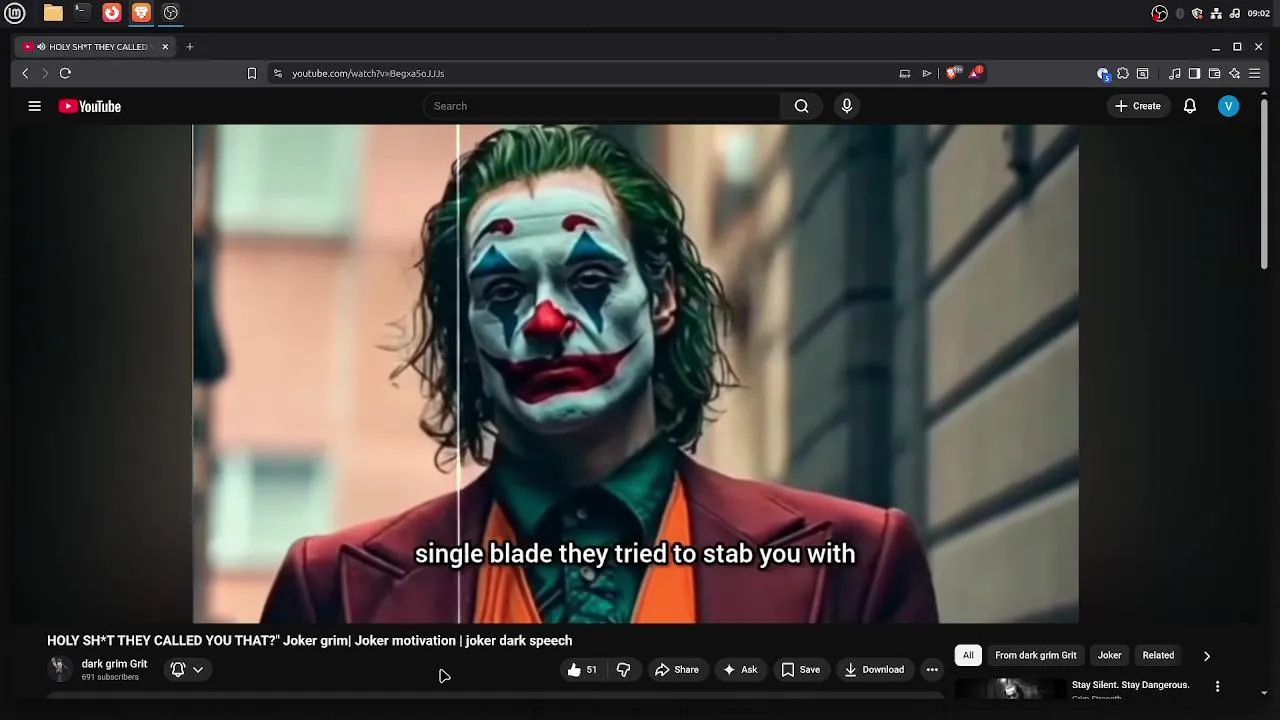Close the YouTube video browser tab

[165, 47]
